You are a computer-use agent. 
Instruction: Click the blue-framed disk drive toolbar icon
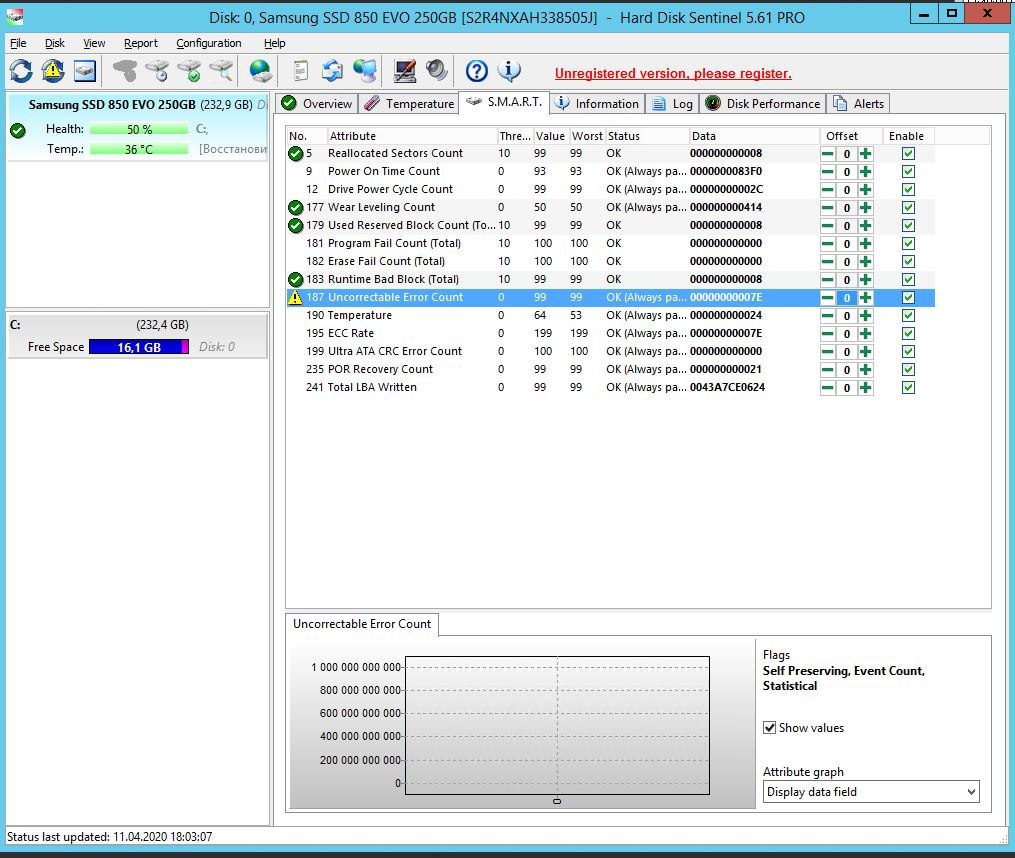coord(85,71)
